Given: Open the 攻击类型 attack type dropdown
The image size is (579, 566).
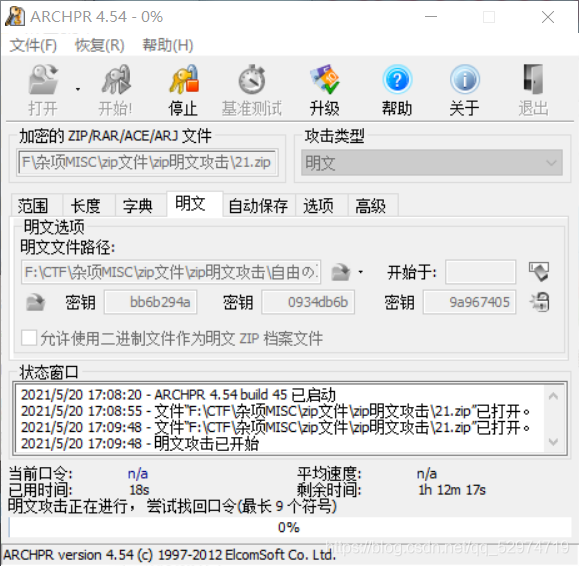Looking at the screenshot, I should point(432,162).
